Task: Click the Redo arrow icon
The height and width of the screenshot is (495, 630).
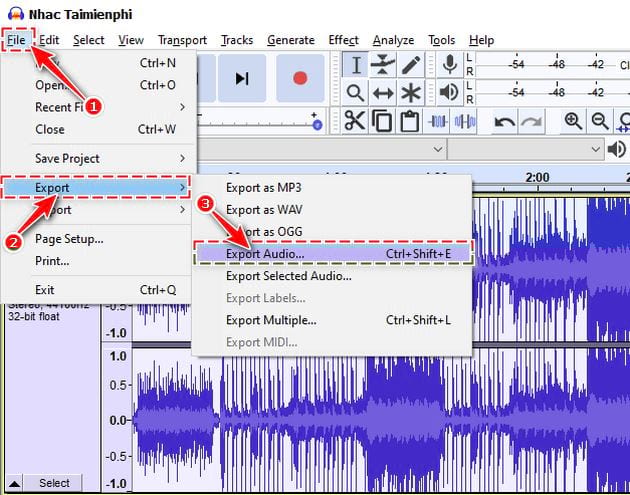Action: coord(532,121)
